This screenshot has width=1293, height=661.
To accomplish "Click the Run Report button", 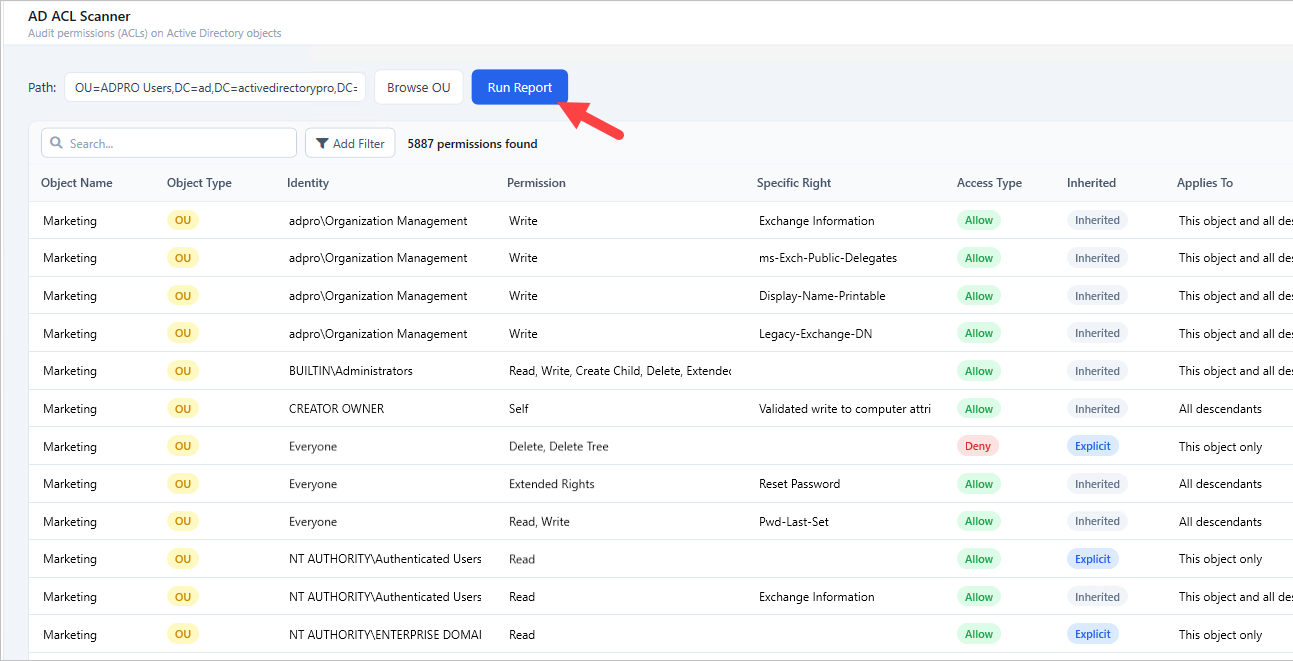I will pyautogui.click(x=519, y=87).
